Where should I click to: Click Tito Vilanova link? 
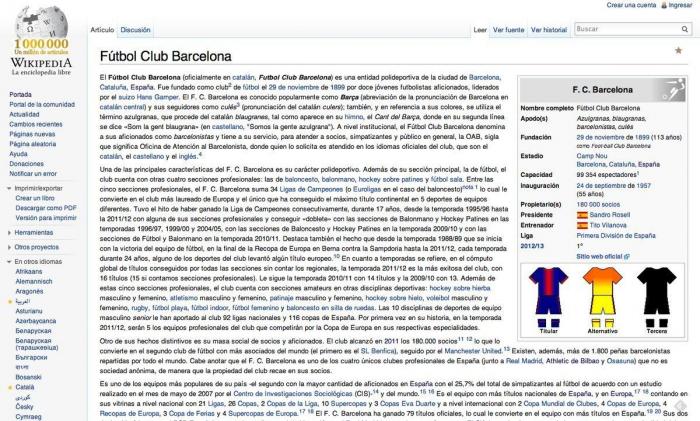point(608,225)
